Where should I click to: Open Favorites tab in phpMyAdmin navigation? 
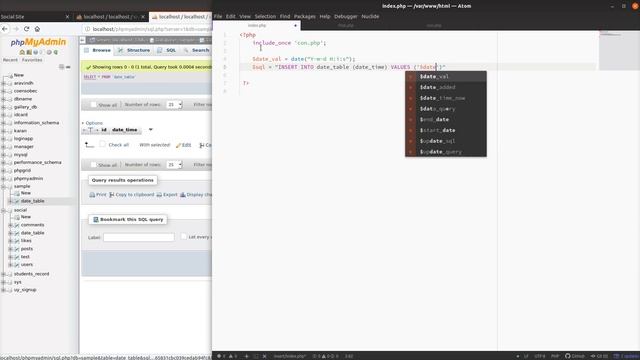[x=32, y=60]
